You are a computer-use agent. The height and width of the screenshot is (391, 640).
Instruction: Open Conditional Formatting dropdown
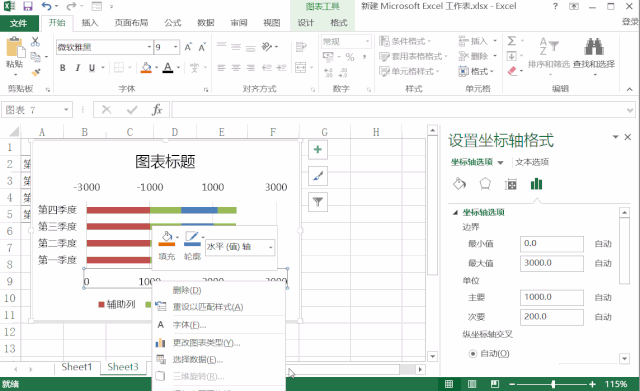click(405, 41)
